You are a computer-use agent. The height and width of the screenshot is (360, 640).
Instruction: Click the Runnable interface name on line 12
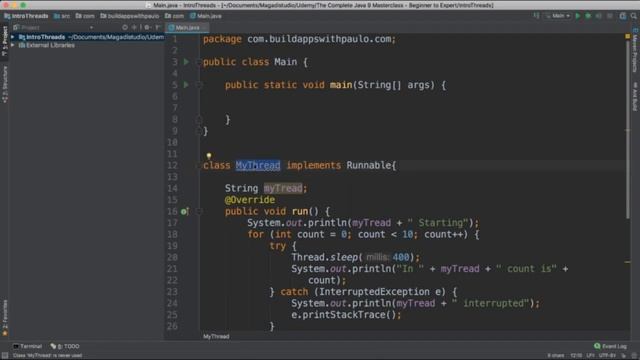click(369, 165)
